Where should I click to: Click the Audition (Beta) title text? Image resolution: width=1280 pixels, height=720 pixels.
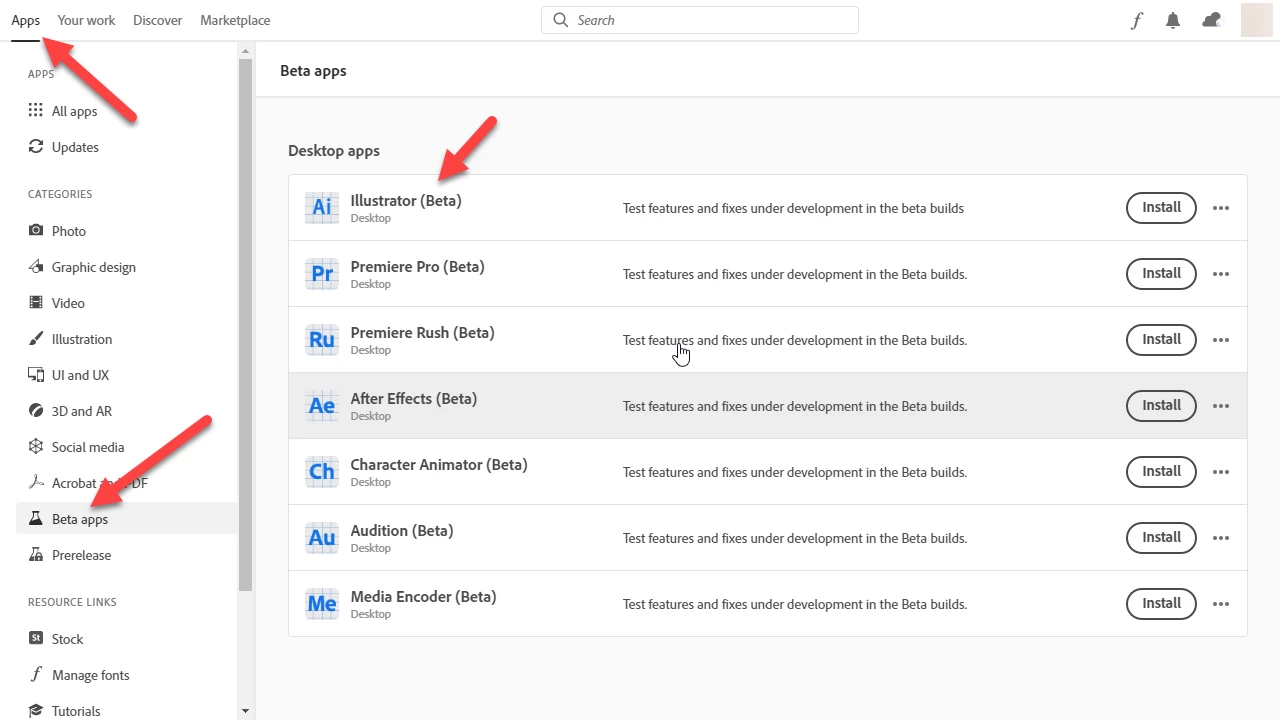pos(402,531)
